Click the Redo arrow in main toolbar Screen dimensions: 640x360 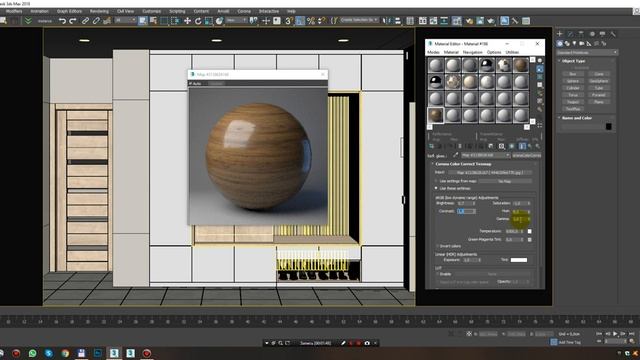tap(73, 21)
